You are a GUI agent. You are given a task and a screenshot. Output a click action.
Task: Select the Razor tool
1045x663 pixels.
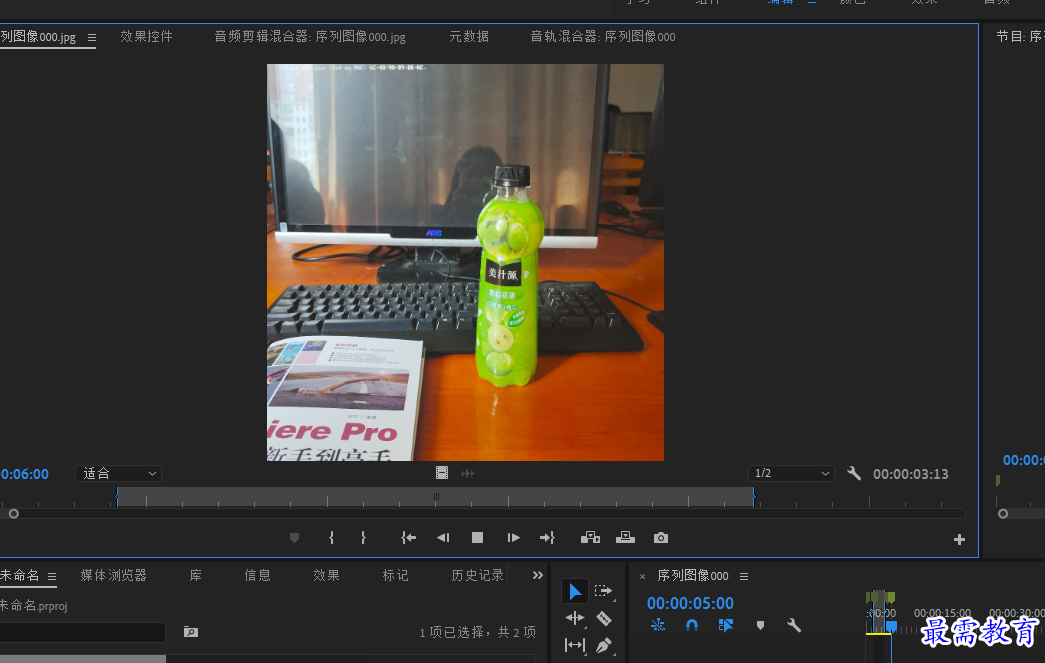[604, 618]
